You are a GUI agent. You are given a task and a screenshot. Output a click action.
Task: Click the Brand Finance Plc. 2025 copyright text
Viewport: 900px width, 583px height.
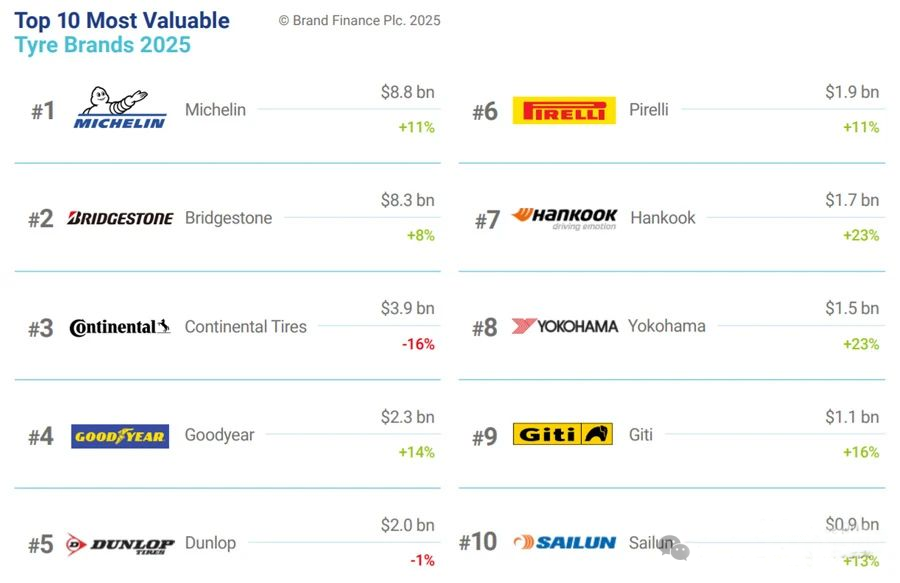360,21
